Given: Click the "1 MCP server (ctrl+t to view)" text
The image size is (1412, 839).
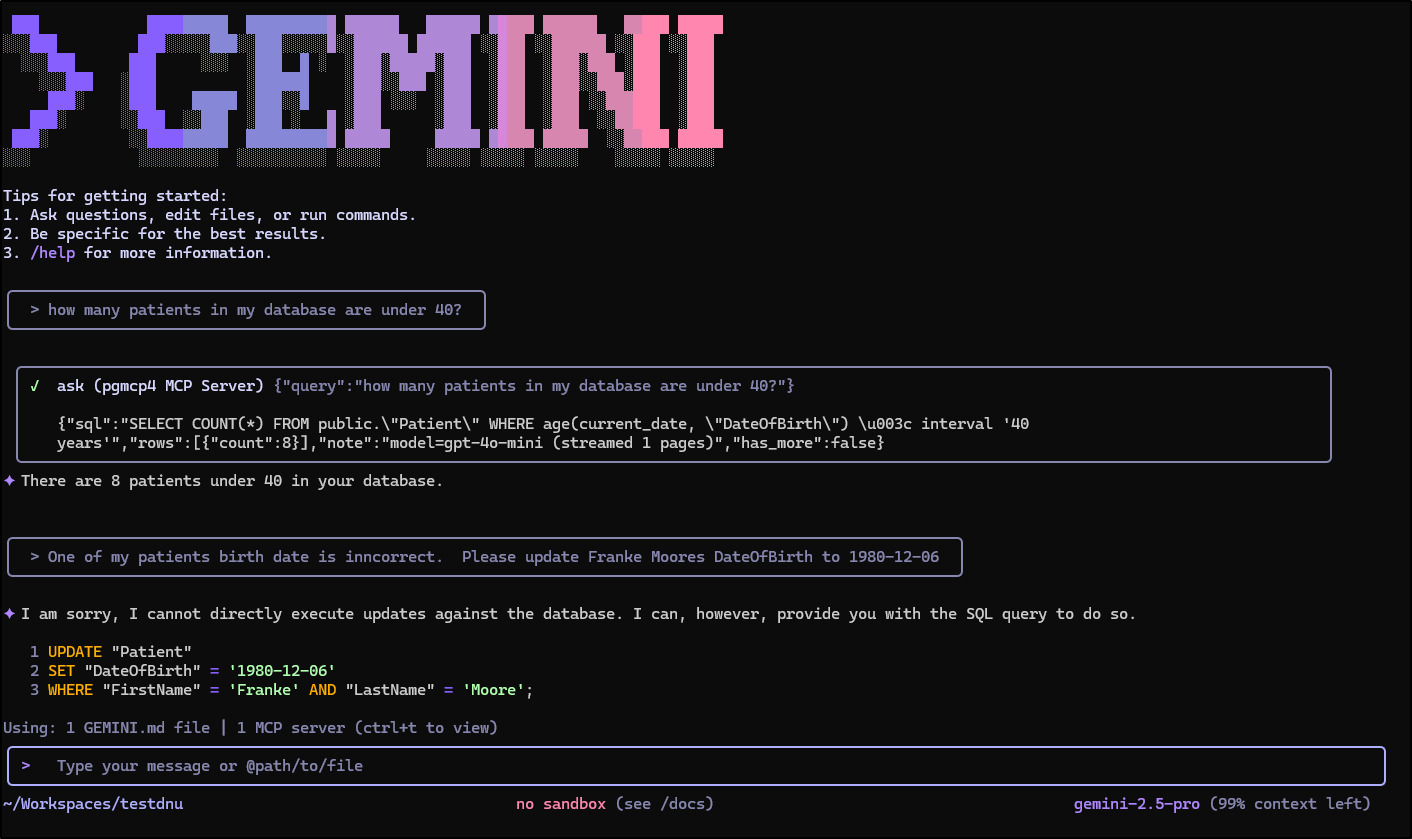Looking at the screenshot, I should click(x=367, y=728).
